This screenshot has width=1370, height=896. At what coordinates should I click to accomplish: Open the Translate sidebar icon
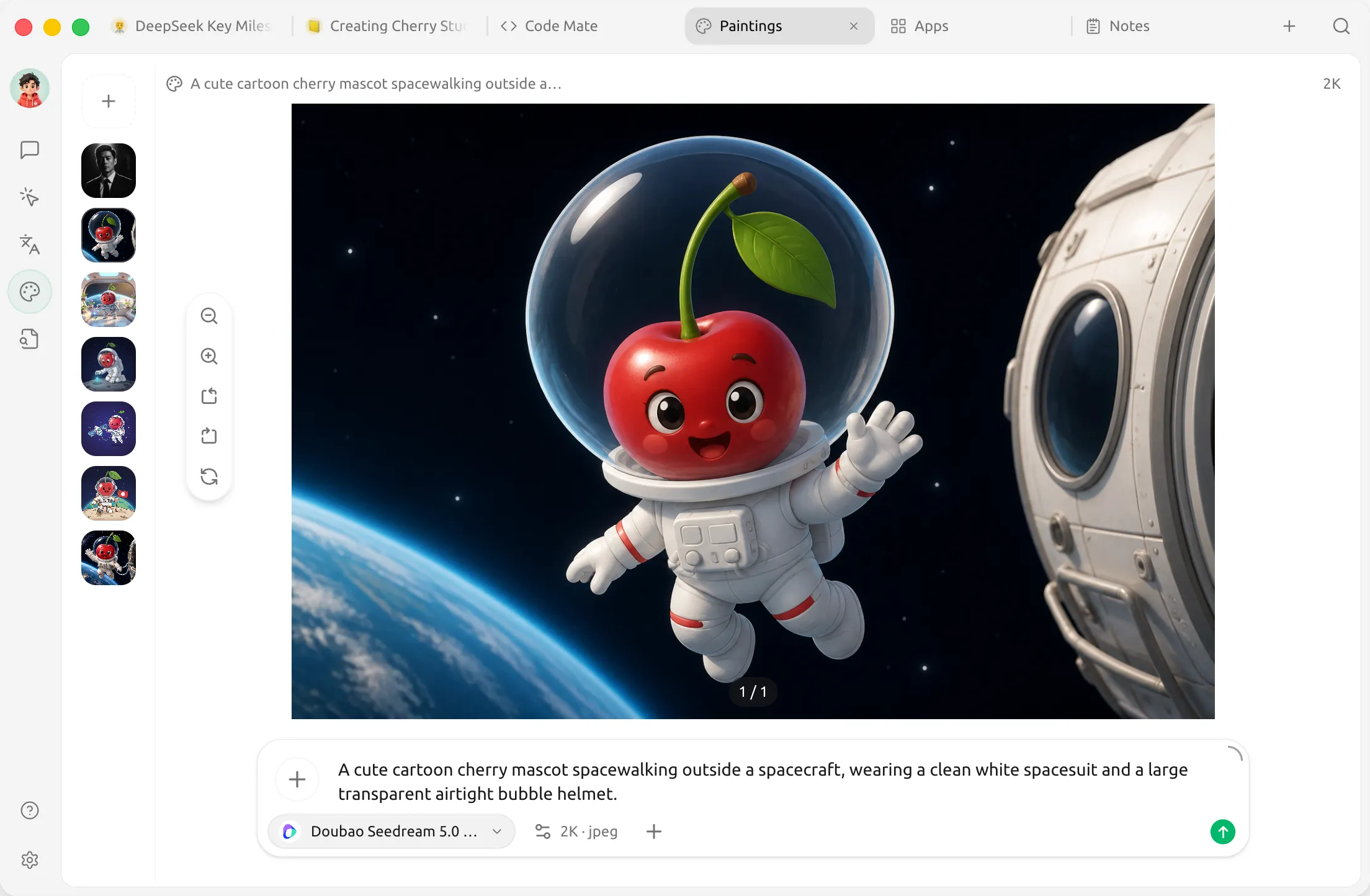tap(29, 244)
